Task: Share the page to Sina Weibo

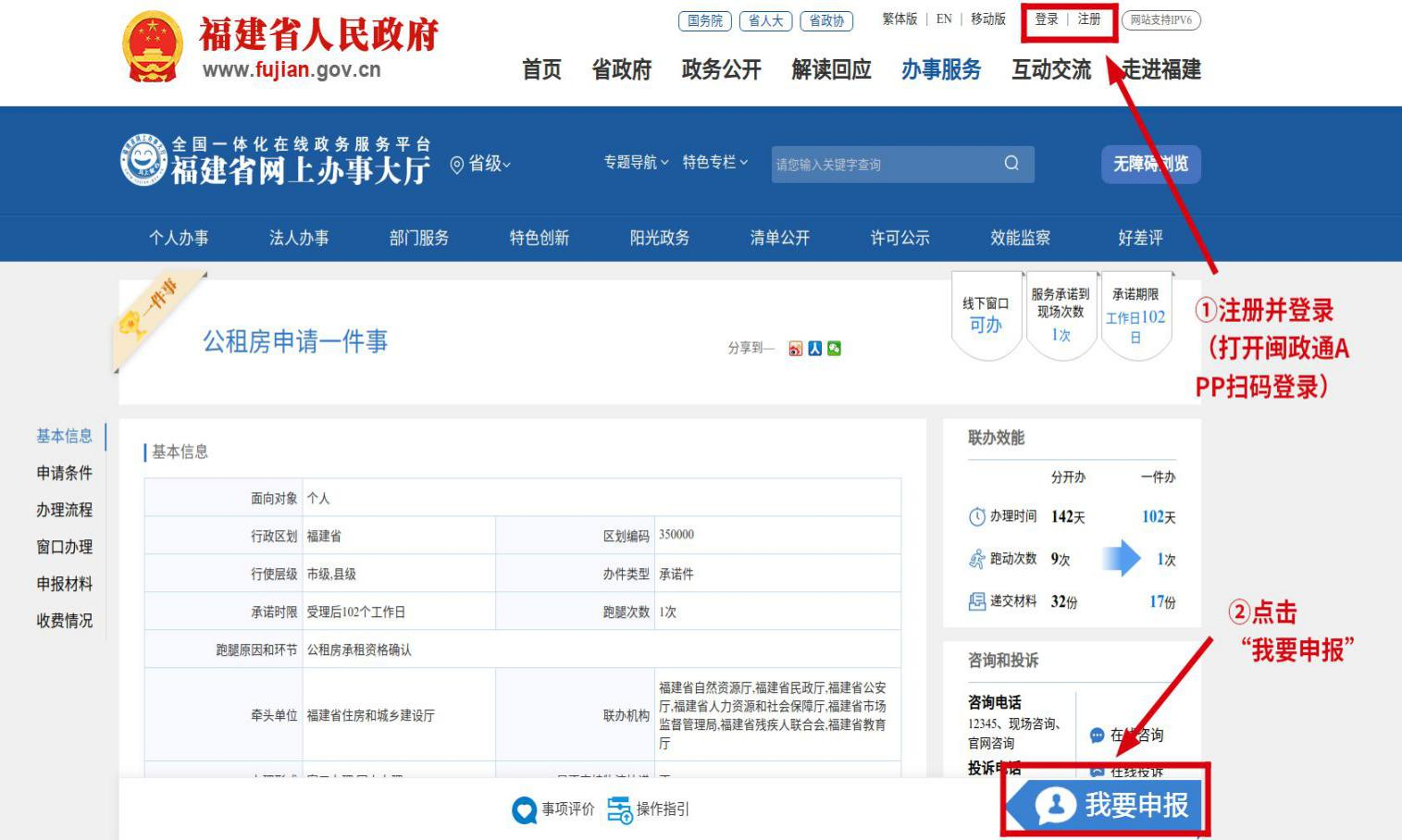Action: click(794, 348)
